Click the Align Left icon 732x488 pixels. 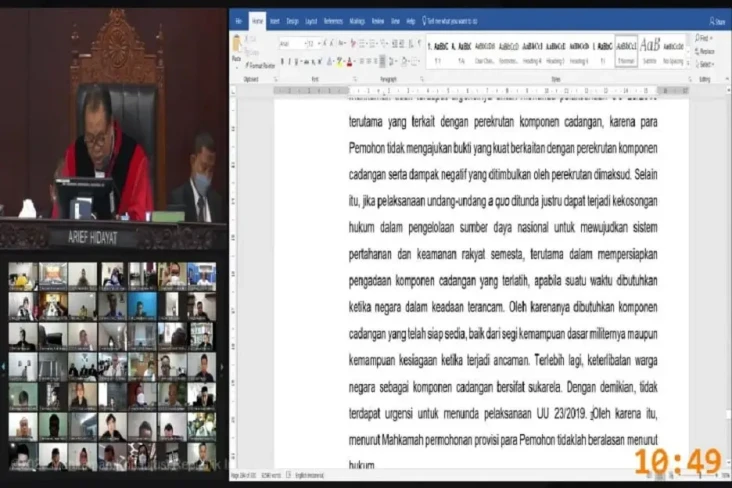[361, 61]
